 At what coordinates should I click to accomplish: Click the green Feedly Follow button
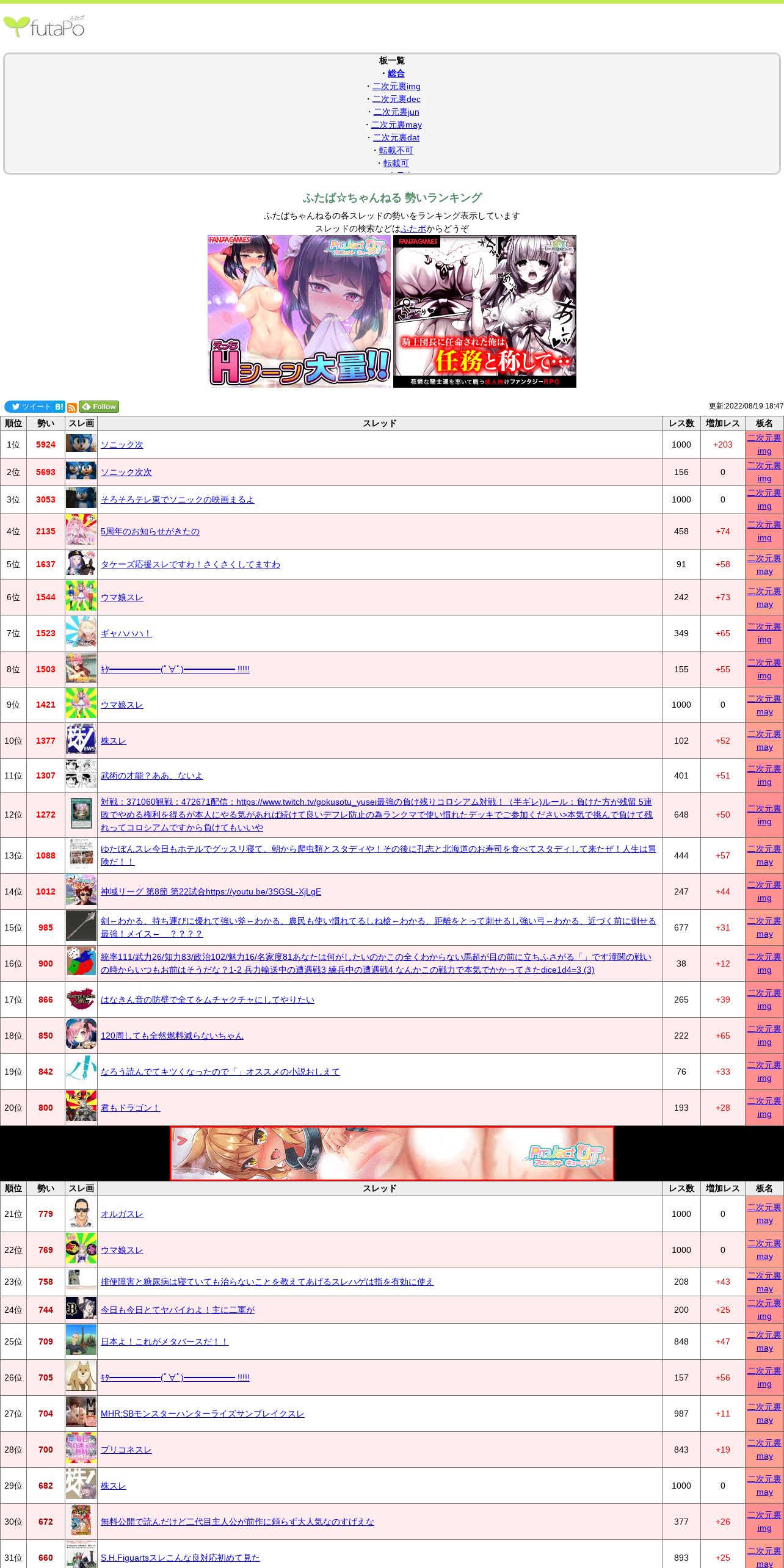tap(99, 407)
